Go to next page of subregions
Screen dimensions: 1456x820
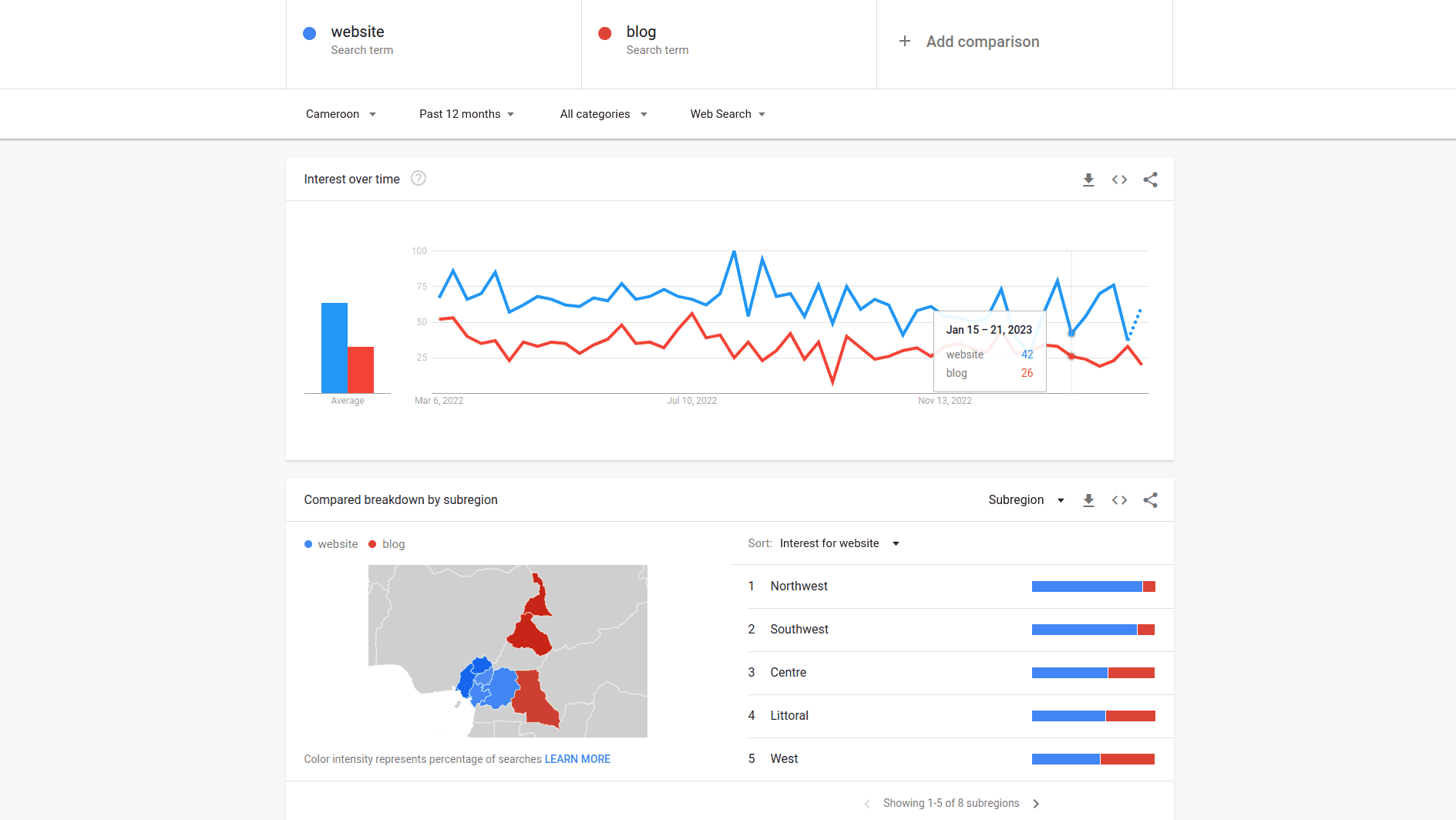pos(1036,803)
